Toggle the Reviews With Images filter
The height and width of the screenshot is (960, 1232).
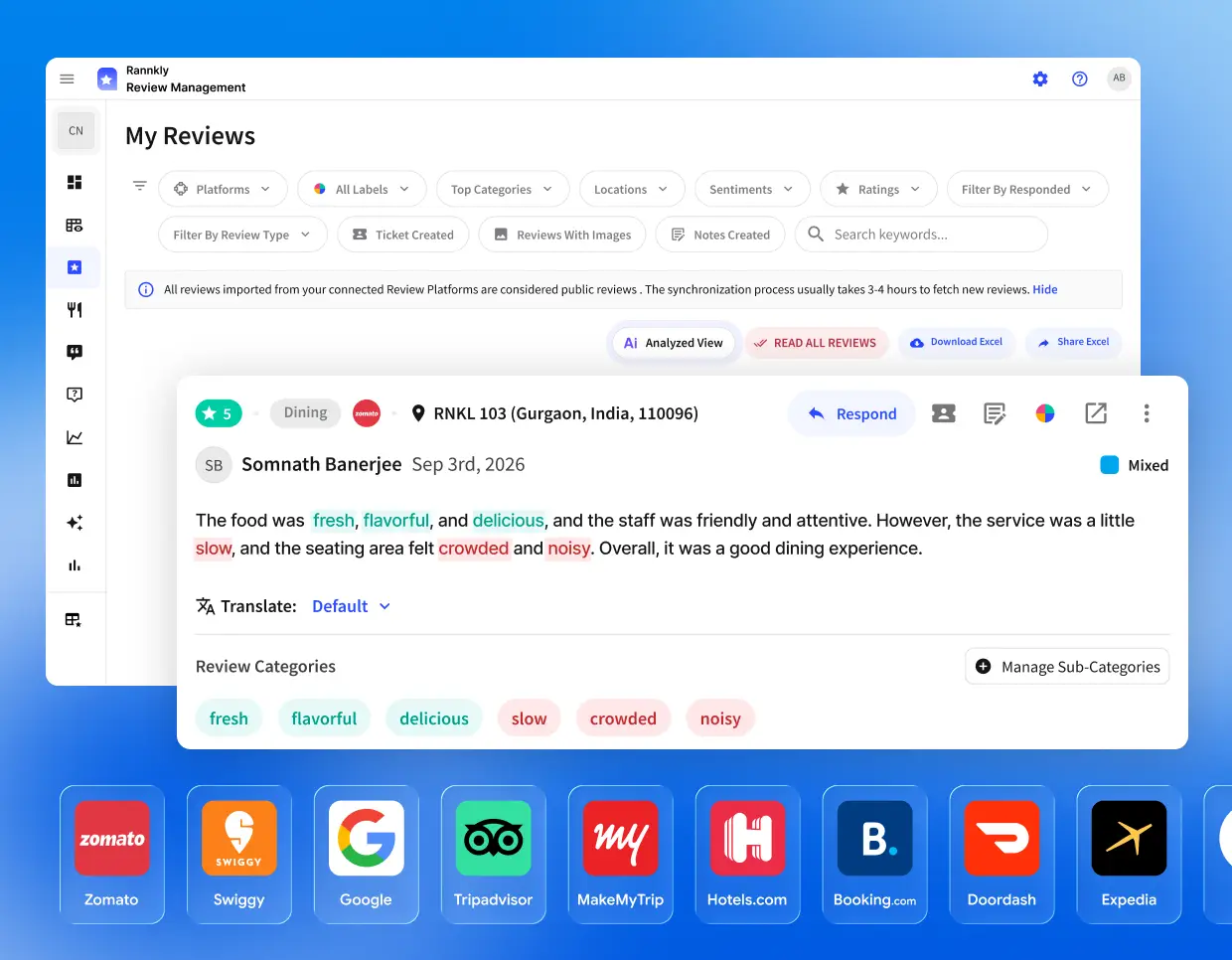[x=562, y=235]
